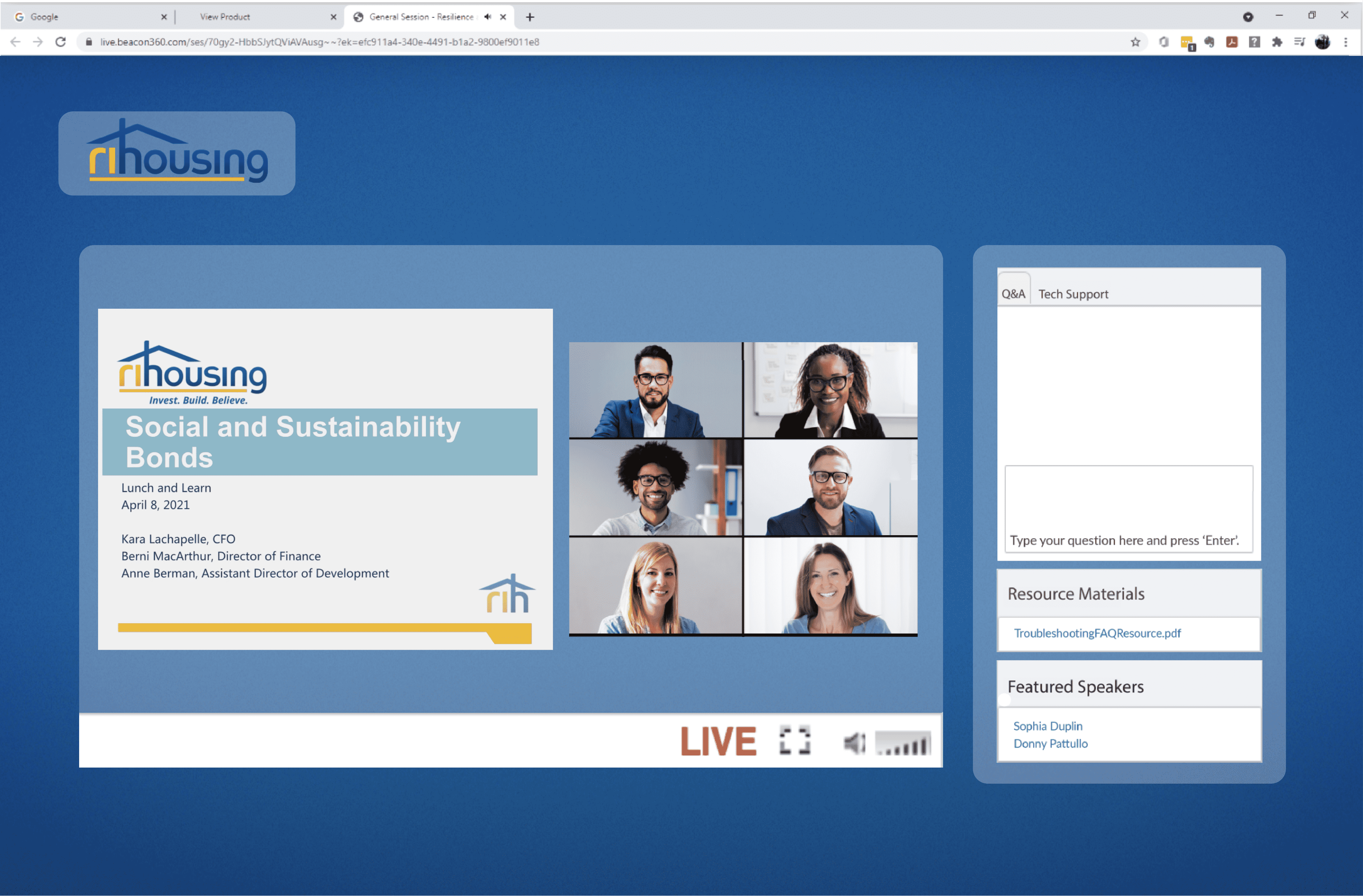Viewport: 1363px width, 896px height.
Task: Open the Sophia Duplin speaker link
Action: point(1047,726)
